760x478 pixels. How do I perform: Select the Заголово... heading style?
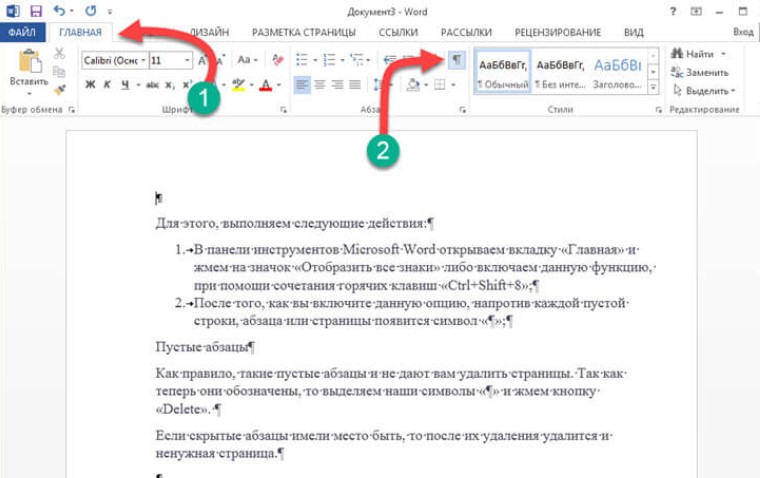[618, 72]
